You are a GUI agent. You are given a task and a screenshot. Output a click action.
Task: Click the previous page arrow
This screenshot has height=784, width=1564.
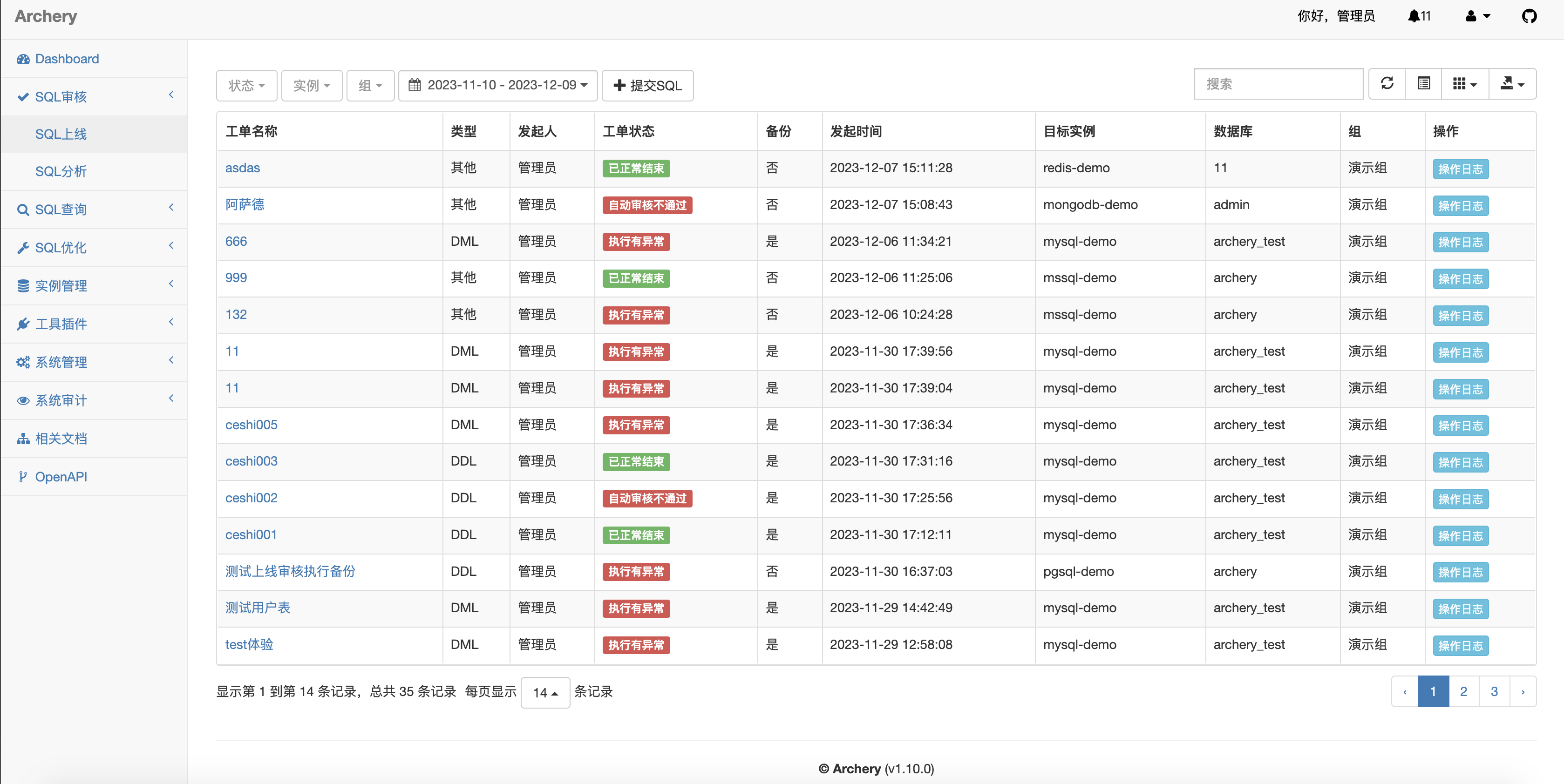pos(1404,692)
